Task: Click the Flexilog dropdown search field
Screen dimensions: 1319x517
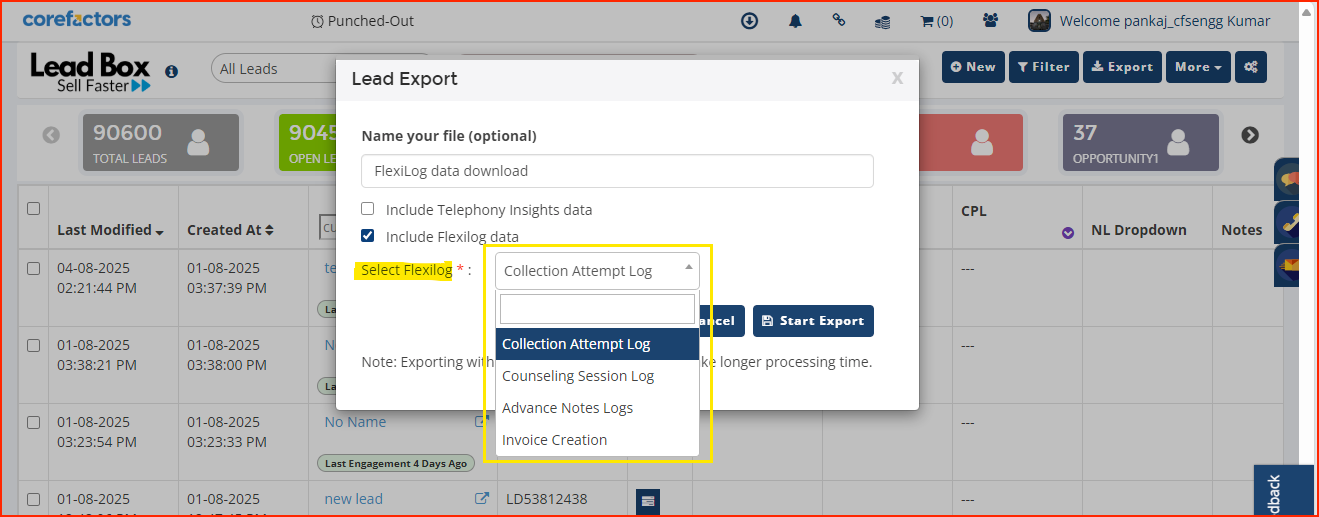Action: click(597, 309)
